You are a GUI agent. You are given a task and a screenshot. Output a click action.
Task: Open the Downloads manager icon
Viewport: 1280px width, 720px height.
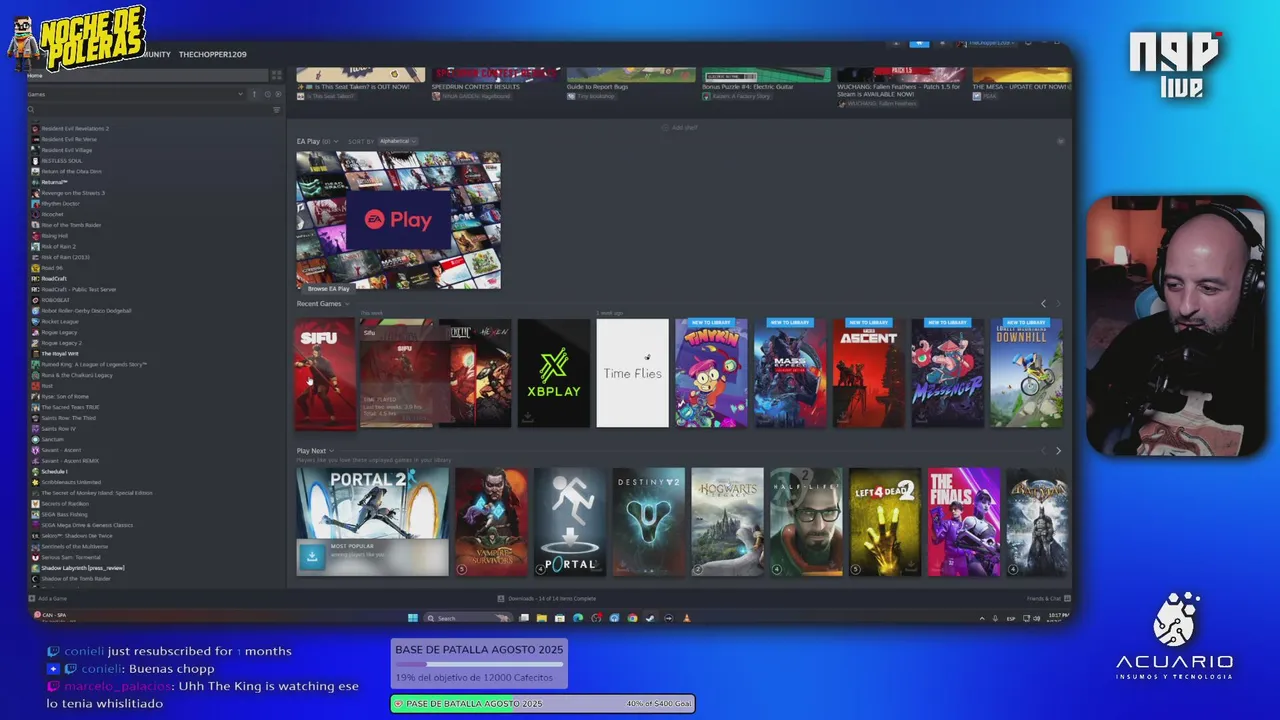tap(501, 598)
